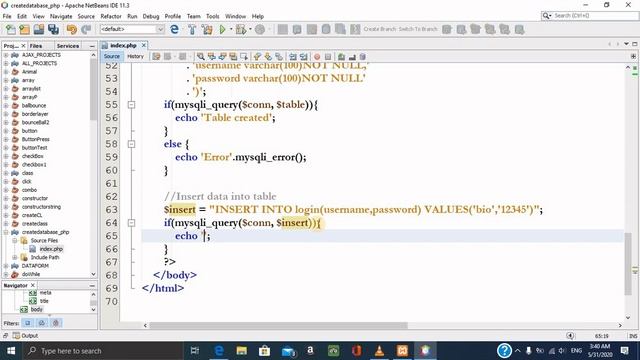The height and width of the screenshot is (360, 640).
Task: Switch to the Services tab
Action: (x=68, y=46)
